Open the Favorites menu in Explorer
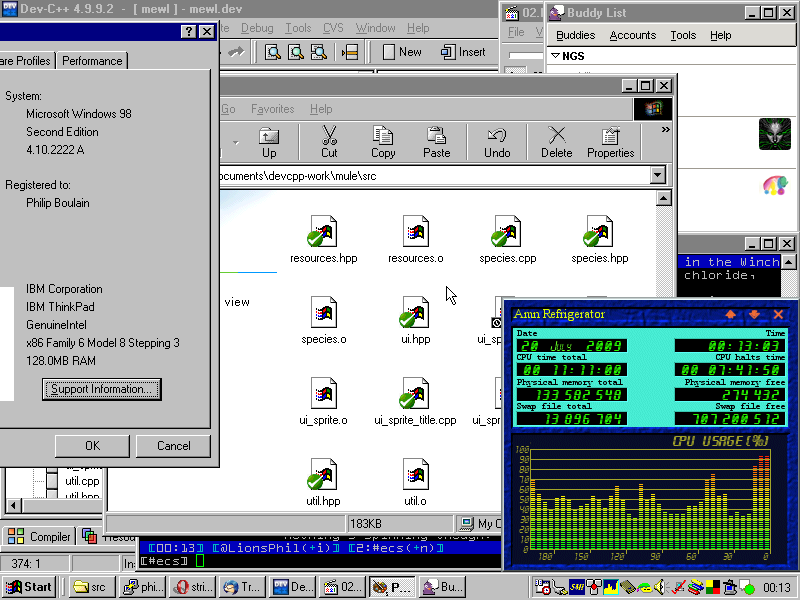 click(273, 109)
